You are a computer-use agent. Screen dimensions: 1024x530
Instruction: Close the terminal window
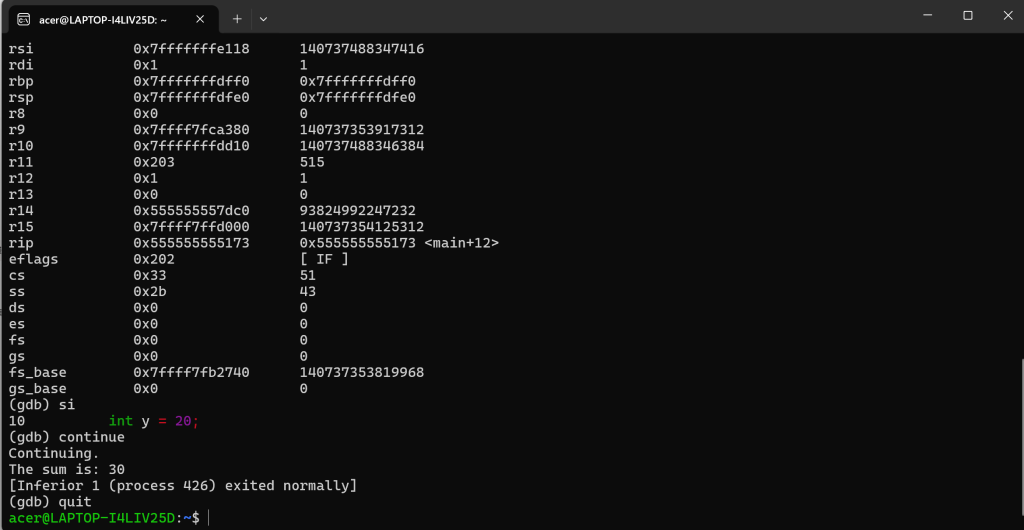(1007, 15)
